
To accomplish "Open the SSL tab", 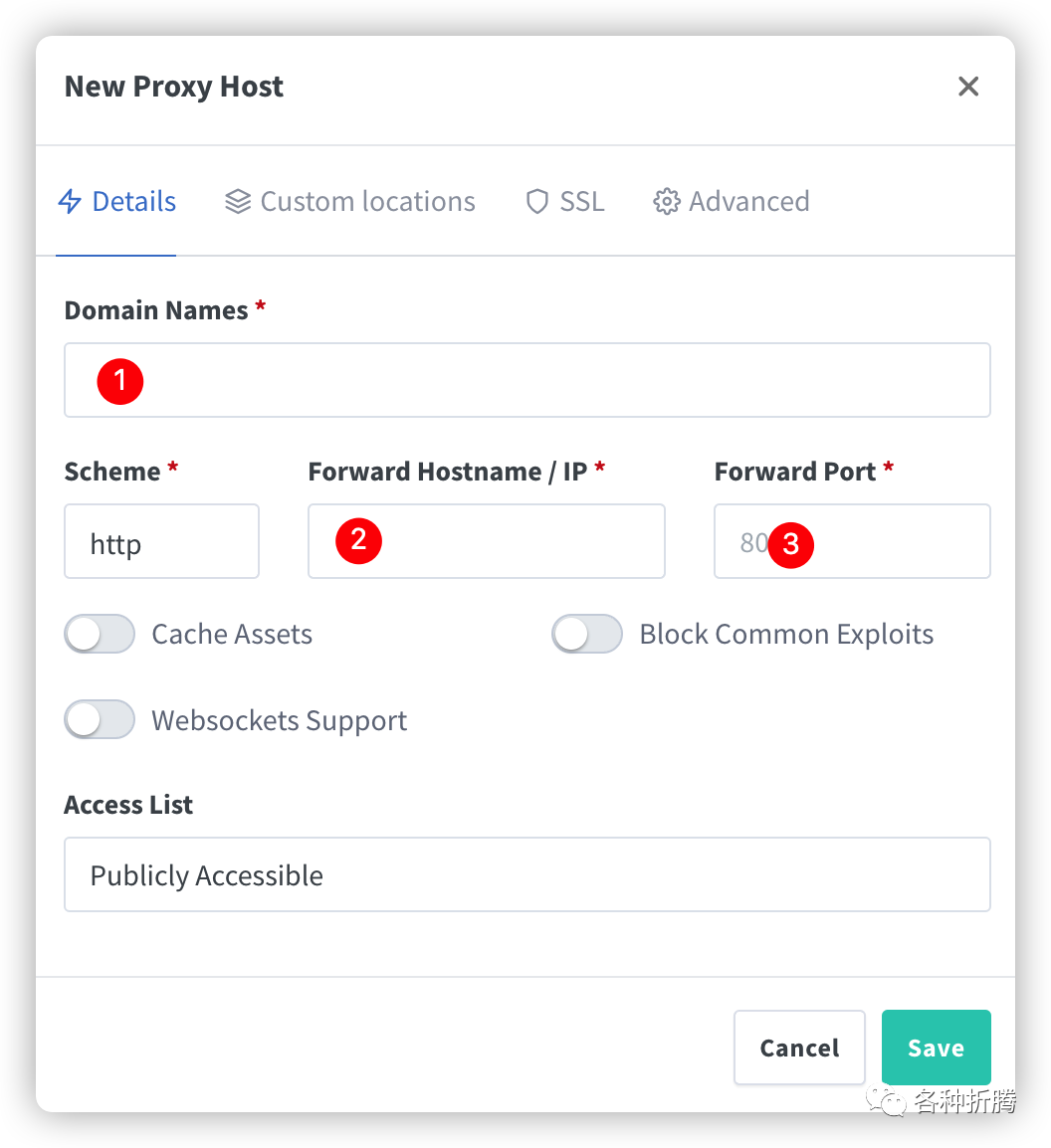I will click(581, 202).
